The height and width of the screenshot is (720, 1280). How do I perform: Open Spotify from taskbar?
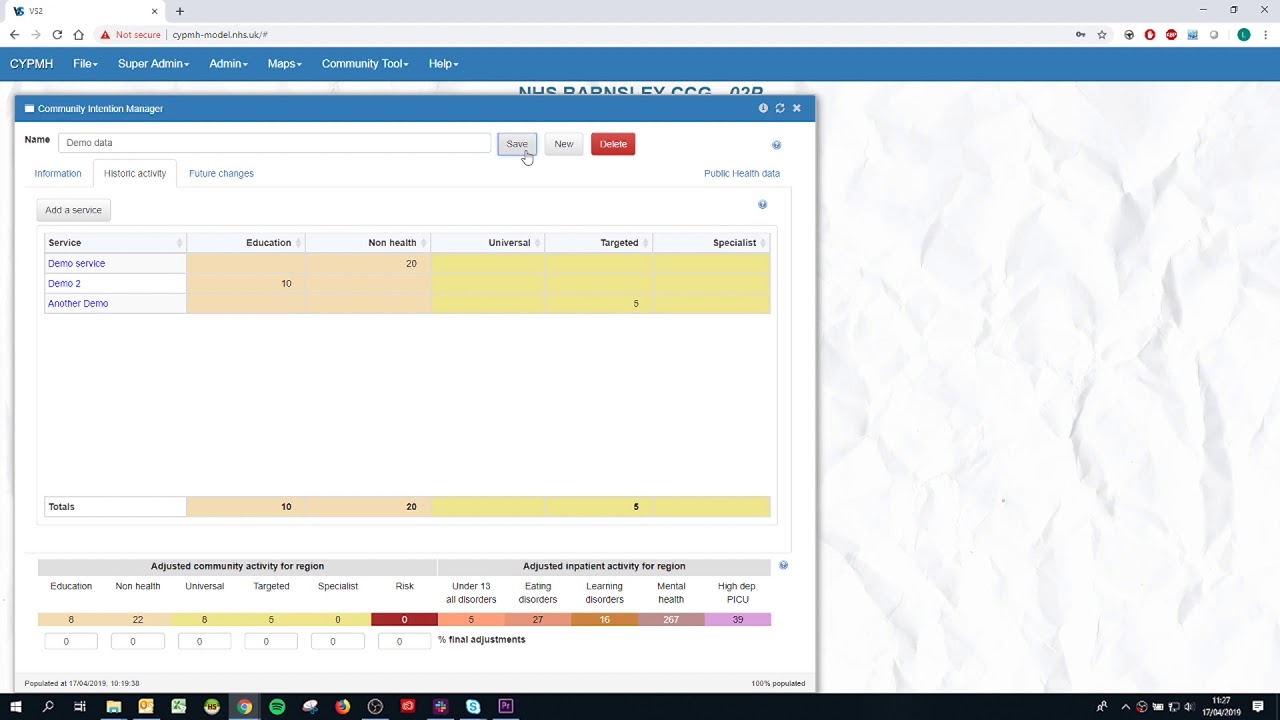[x=277, y=706]
